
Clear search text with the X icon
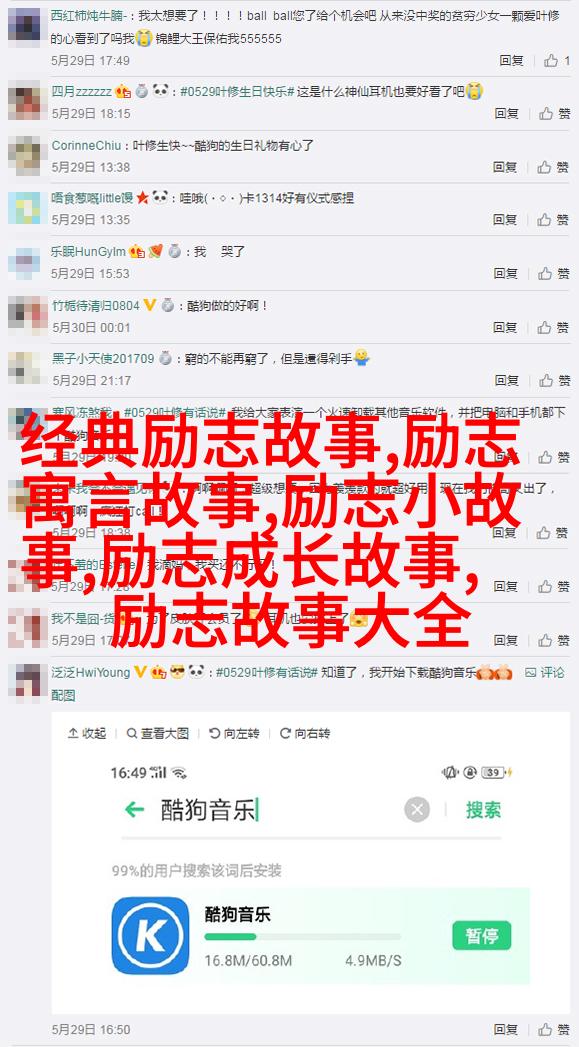click(417, 811)
